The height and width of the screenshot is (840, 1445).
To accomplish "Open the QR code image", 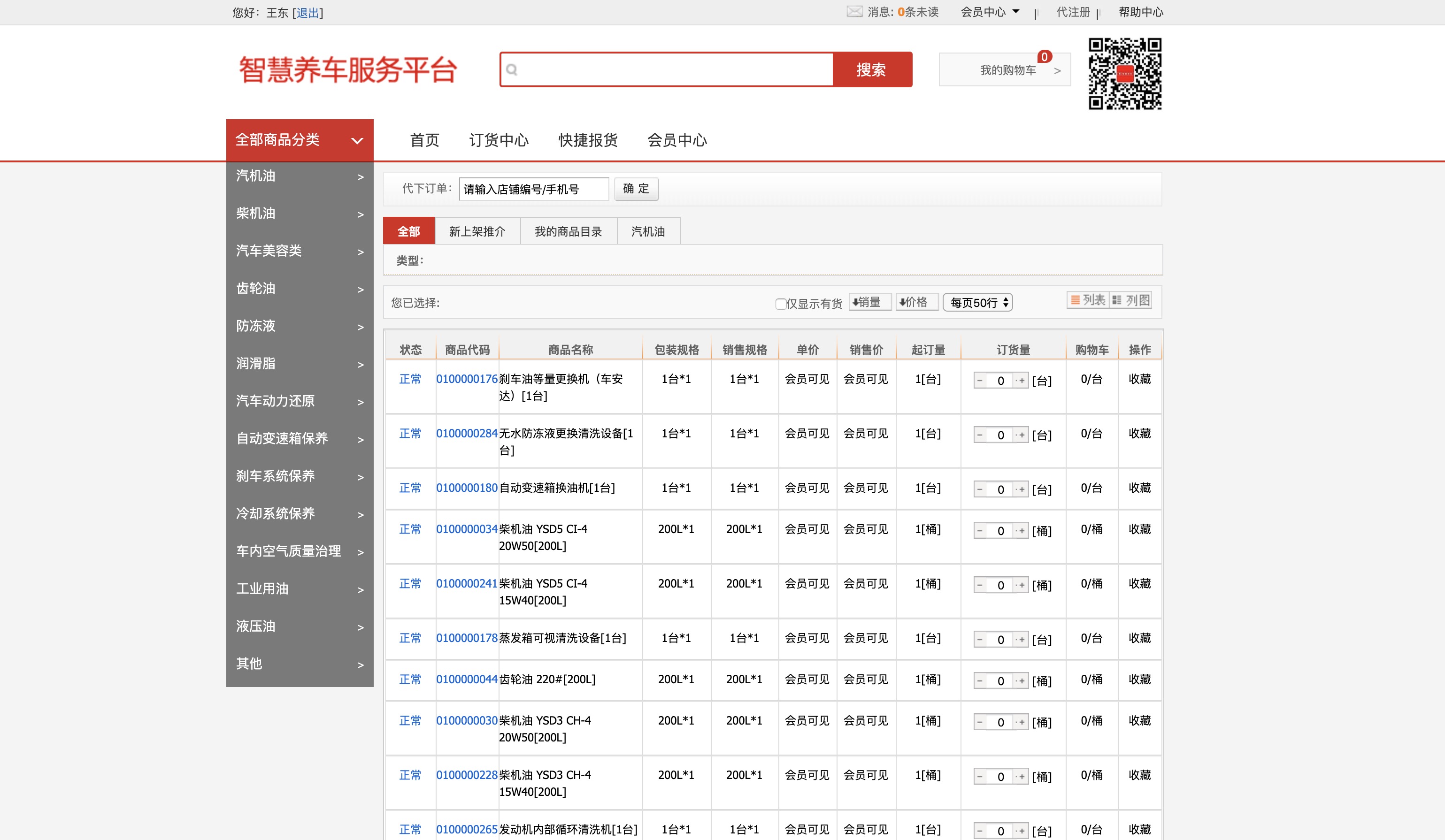I will point(1125,73).
